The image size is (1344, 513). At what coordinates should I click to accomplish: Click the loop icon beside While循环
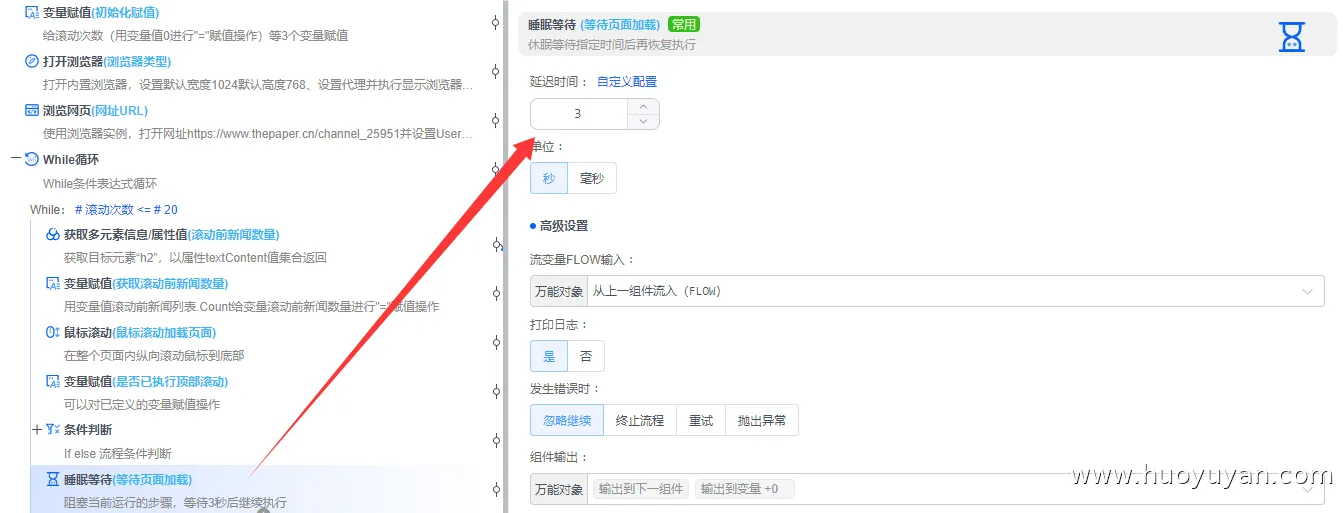tap(32, 159)
